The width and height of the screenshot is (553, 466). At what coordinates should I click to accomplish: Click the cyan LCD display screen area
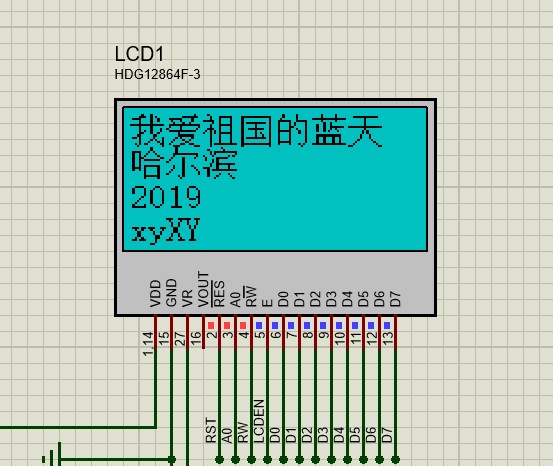coord(275,179)
